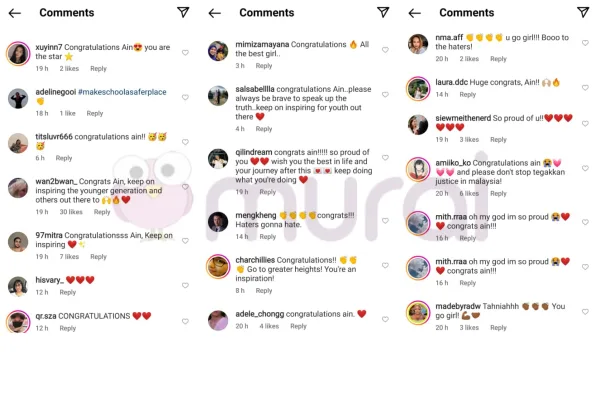Reply to madebyradw's comment
This screenshot has width=600, height=400.
498,328
